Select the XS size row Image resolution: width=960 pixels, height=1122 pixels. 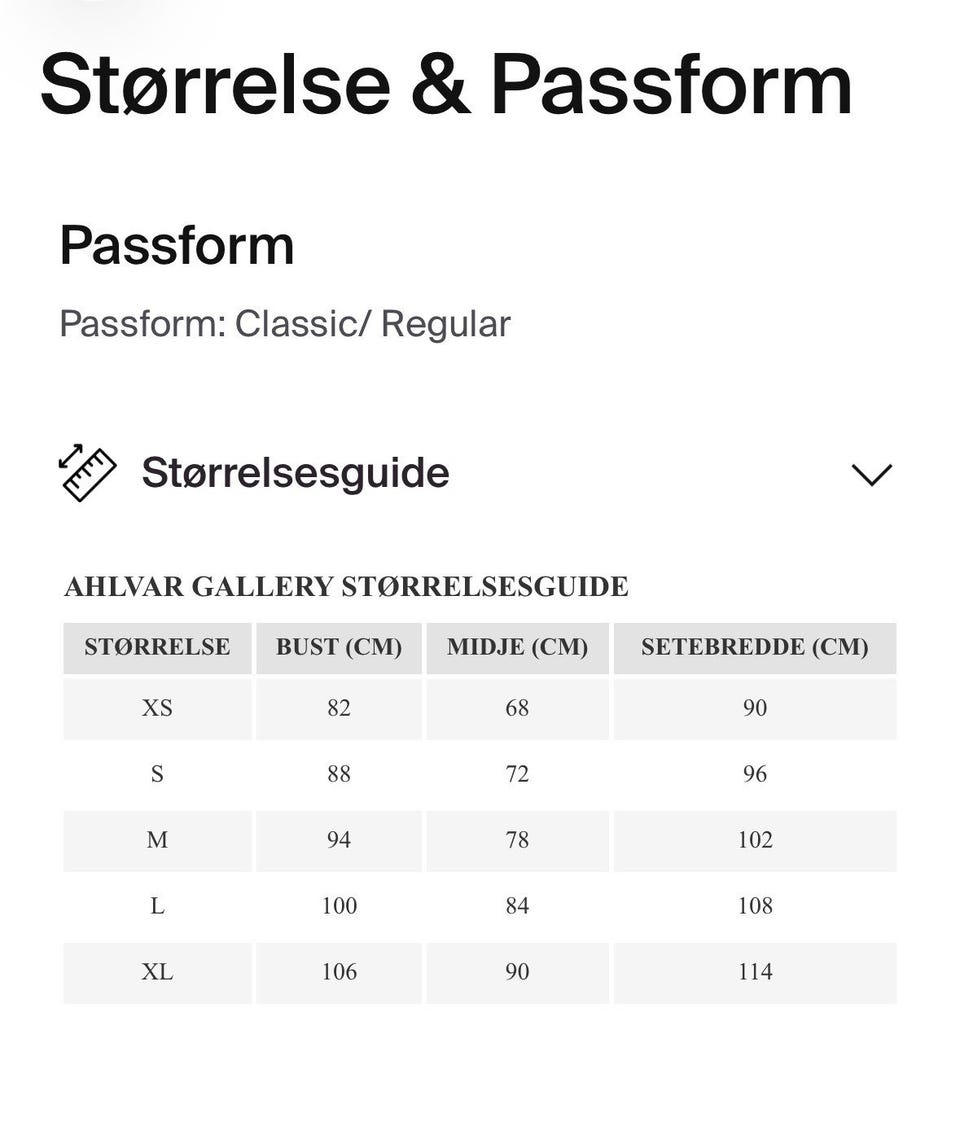pyautogui.click(x=157, y=708)
